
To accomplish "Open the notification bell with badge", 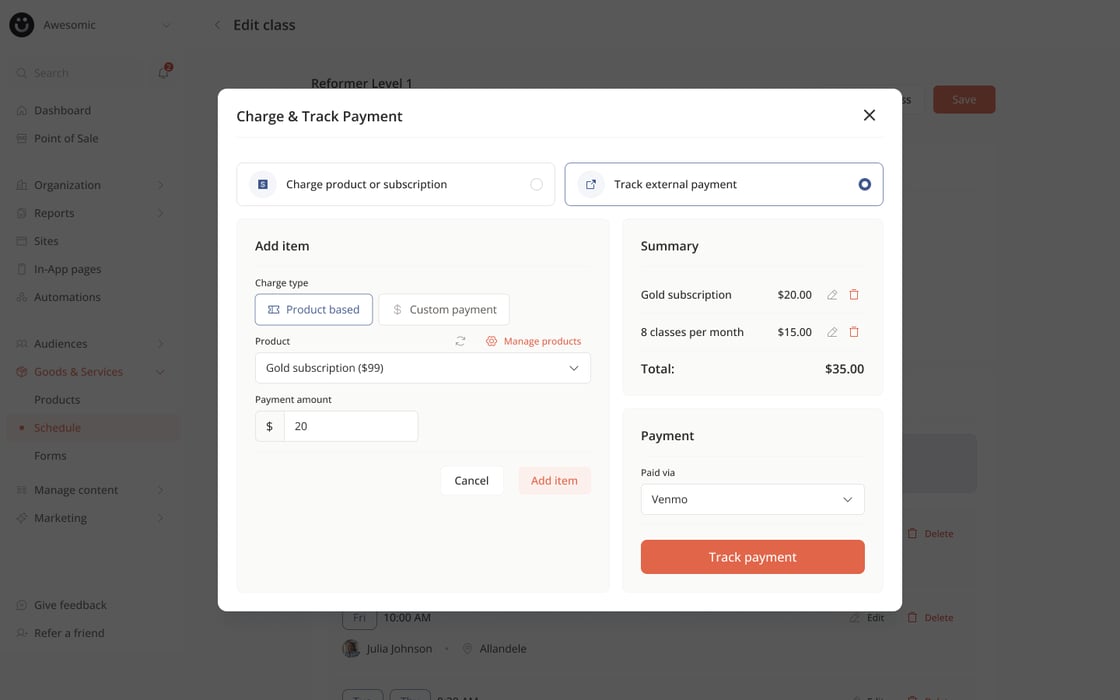I will 162,72.
